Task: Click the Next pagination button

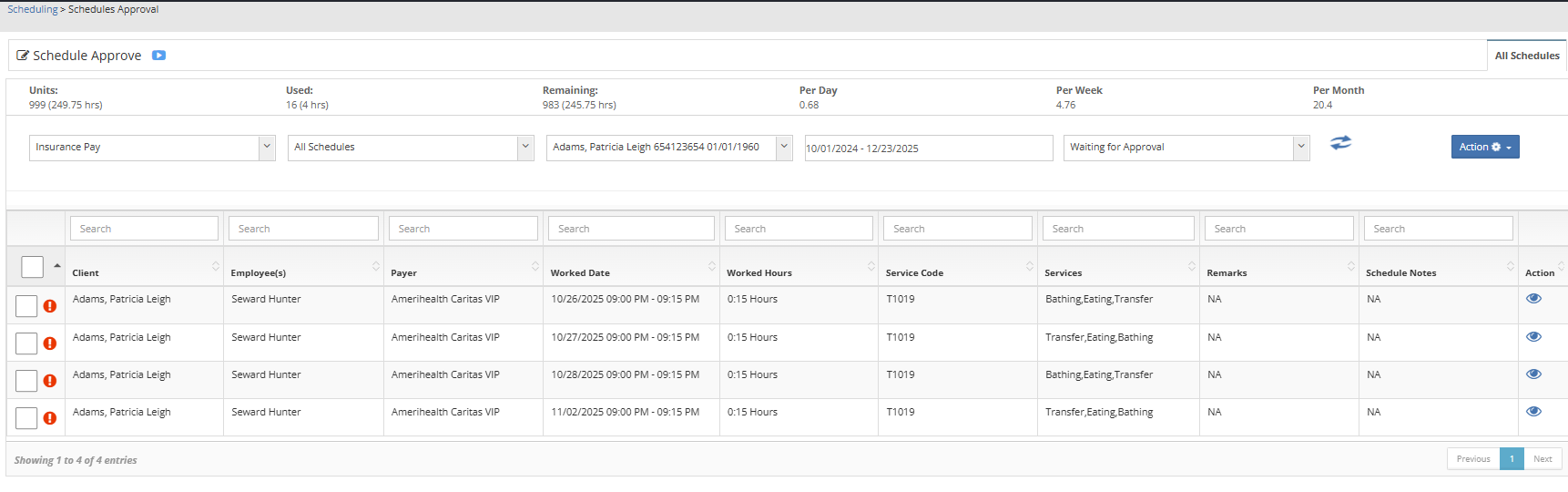Action: (x=1542, y=459)
